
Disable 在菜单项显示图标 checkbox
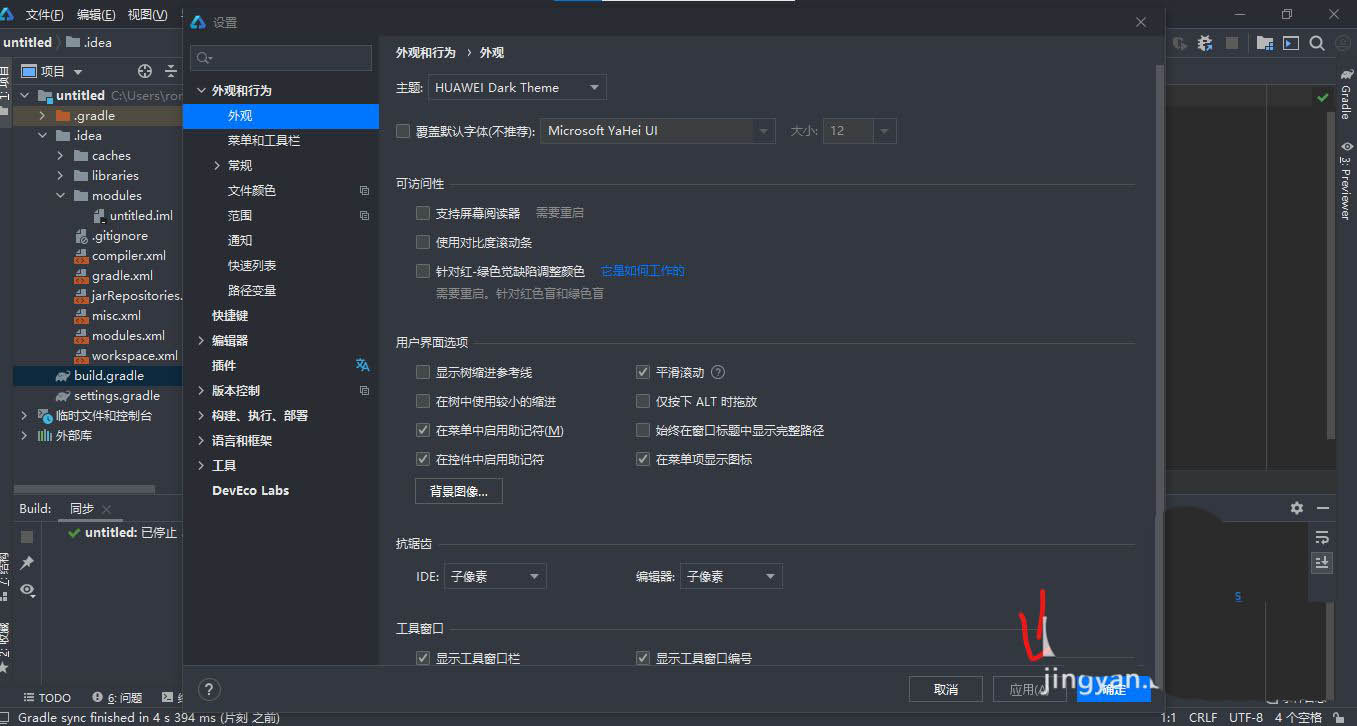click(x=643, y=459)
